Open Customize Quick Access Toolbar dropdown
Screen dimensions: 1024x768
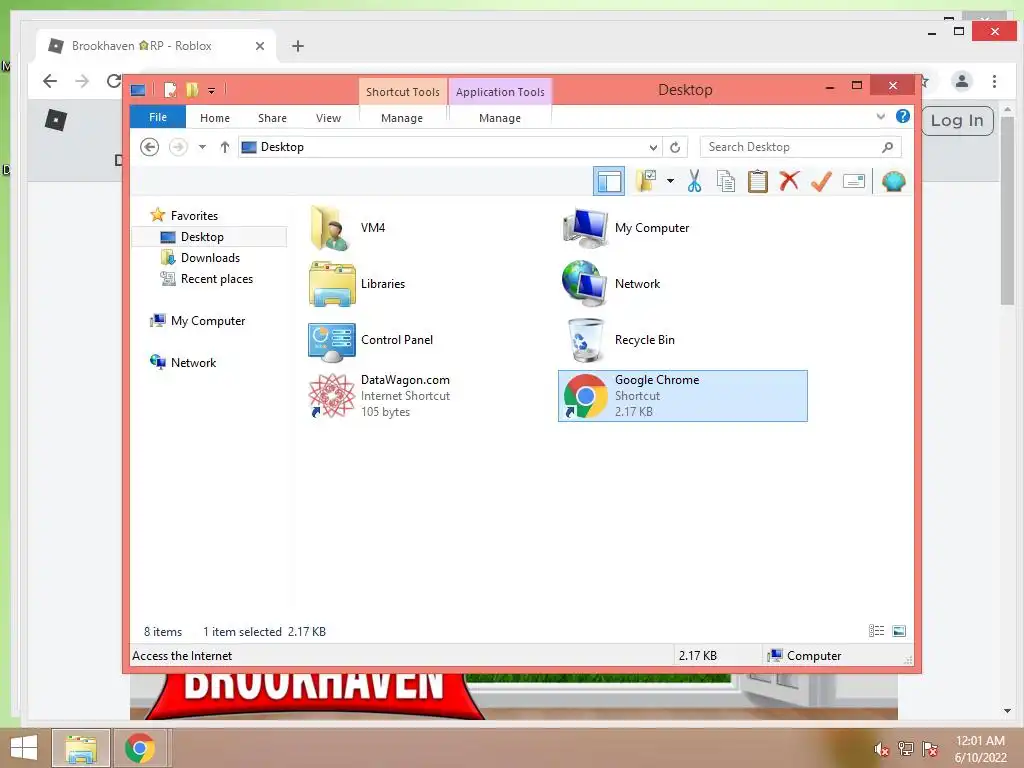tap(212, 90)
